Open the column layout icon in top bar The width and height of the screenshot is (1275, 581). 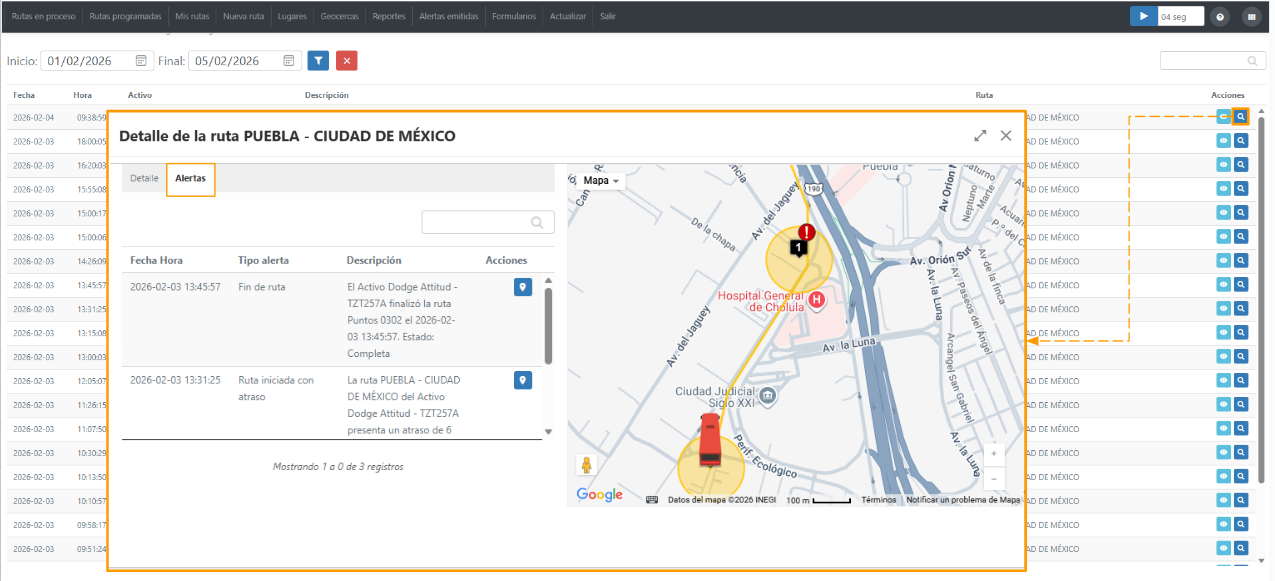[x=1250, y=16]
